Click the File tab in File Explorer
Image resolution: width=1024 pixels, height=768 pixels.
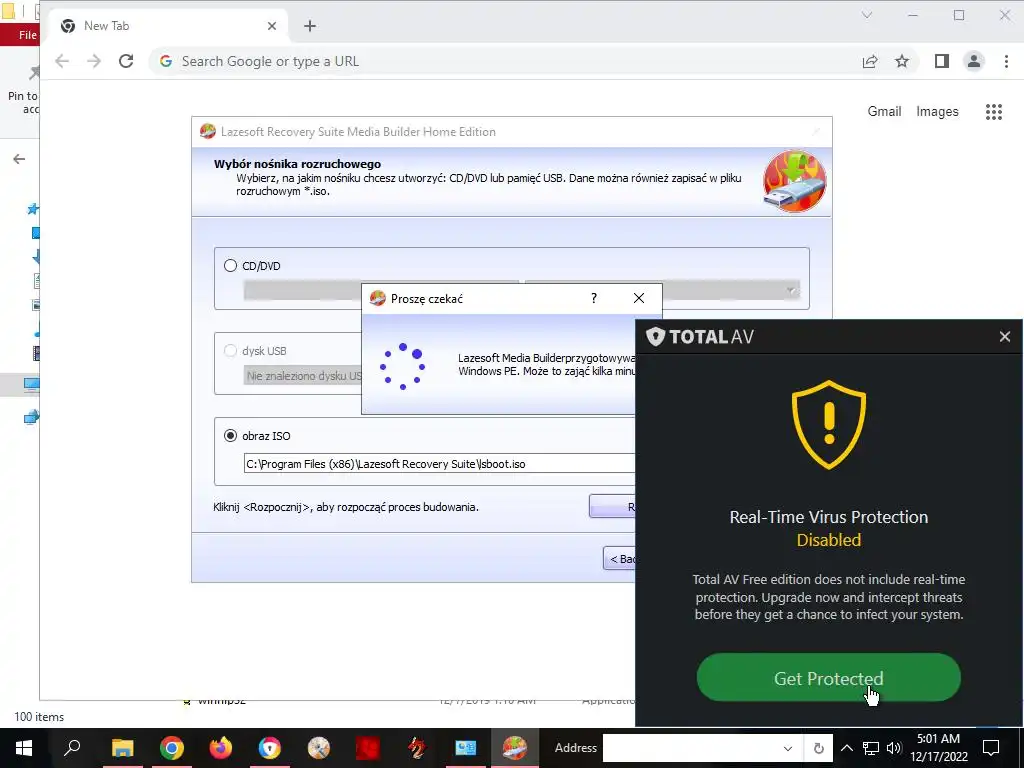(27, 35)
